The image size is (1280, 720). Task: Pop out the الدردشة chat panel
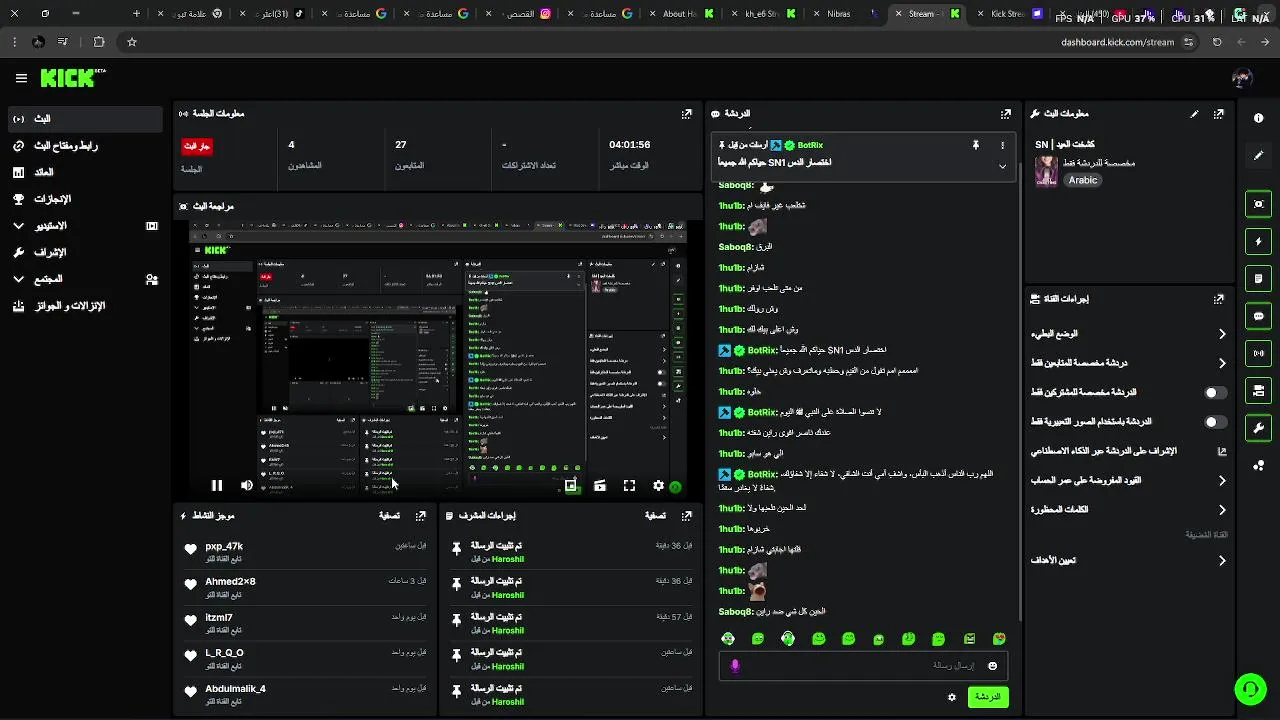point(1005,114)
